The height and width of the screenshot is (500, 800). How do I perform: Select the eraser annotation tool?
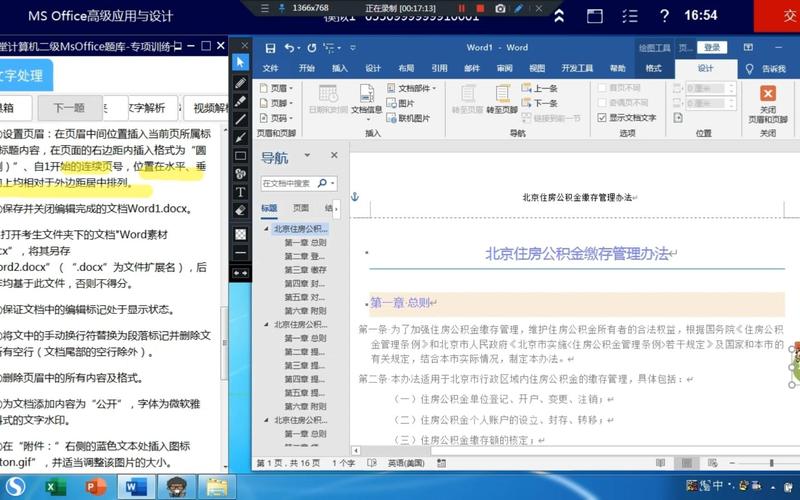pyautogui.click(x=240, y=210)
